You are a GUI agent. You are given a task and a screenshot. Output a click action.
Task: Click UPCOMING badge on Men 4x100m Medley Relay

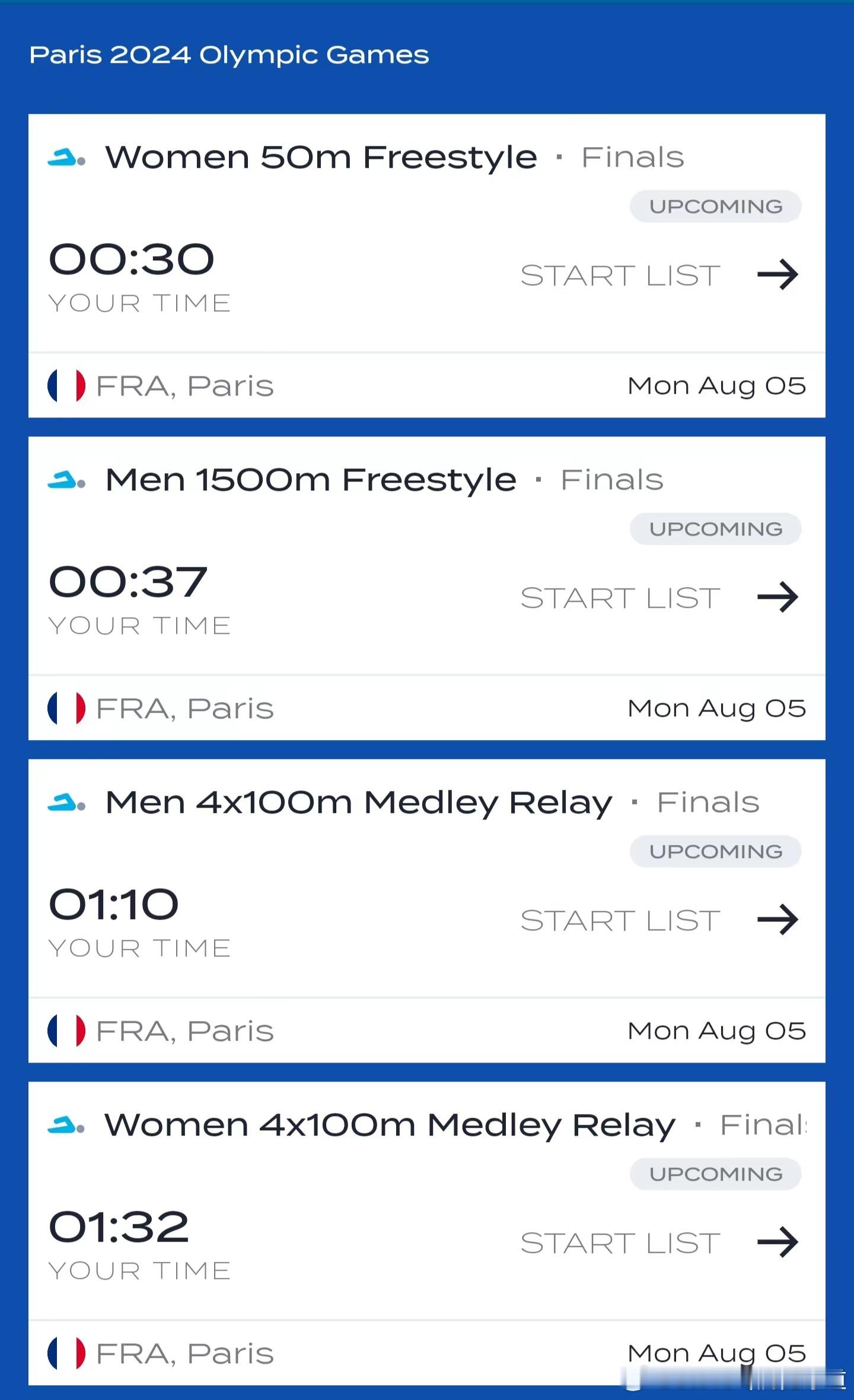point(716,852)
